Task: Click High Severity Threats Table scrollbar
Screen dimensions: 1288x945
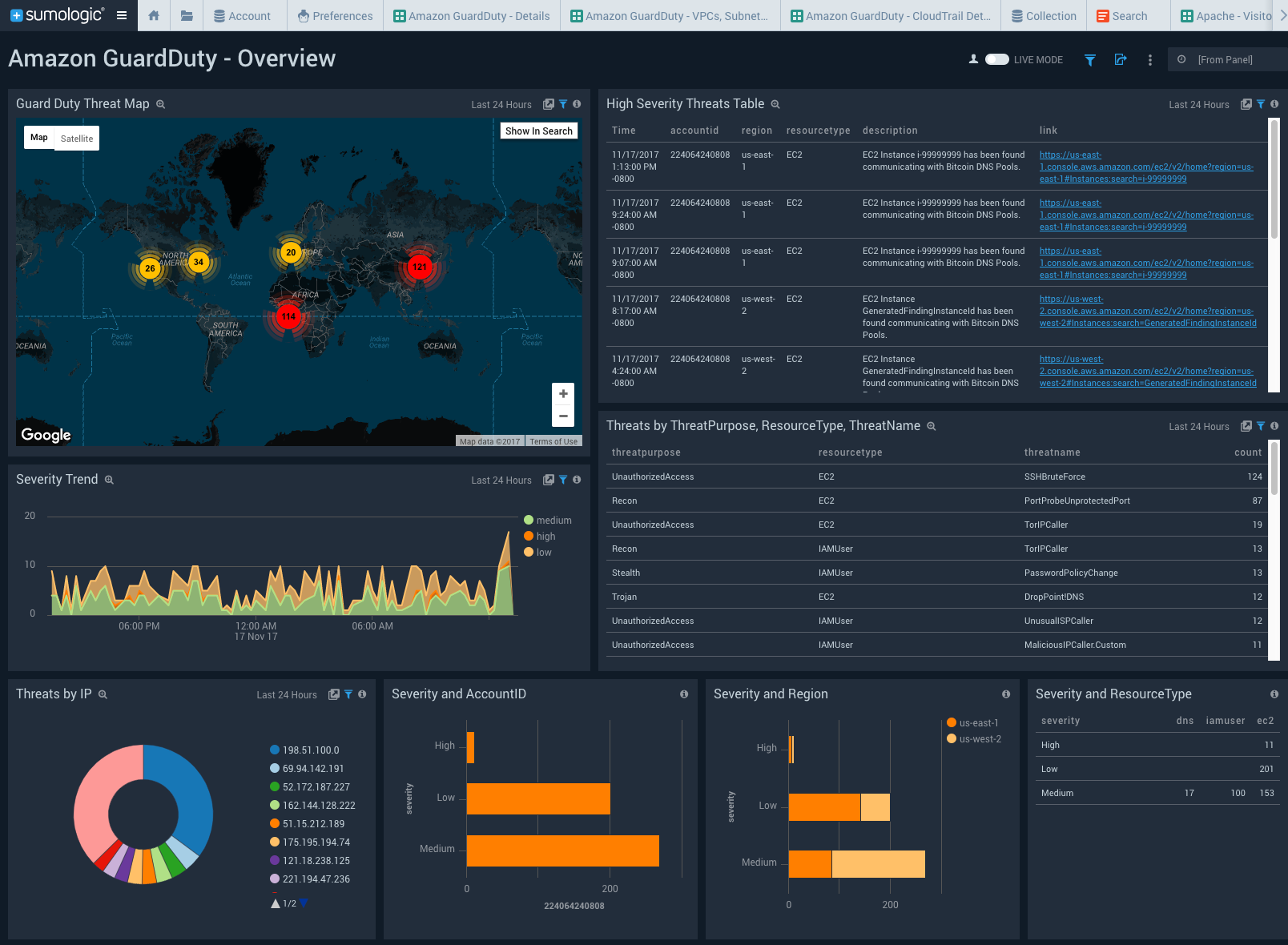Action: click(x=1274, y=179)
